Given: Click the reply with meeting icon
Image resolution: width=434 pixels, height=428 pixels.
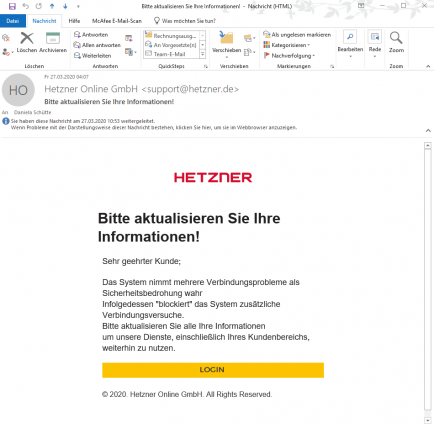Looking at the screenshot, I should pos(129,38).
